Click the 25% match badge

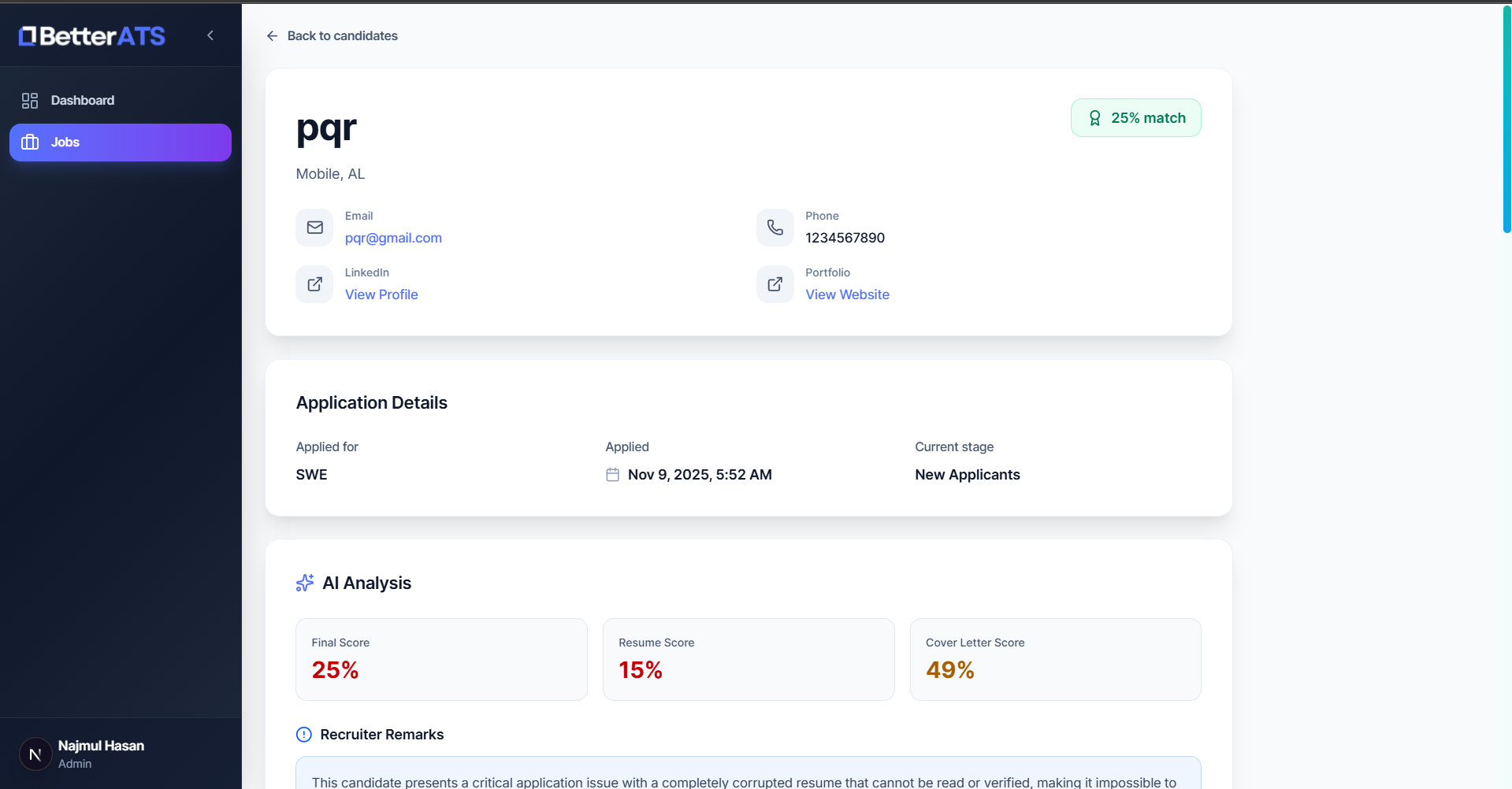click(1135, 118)
